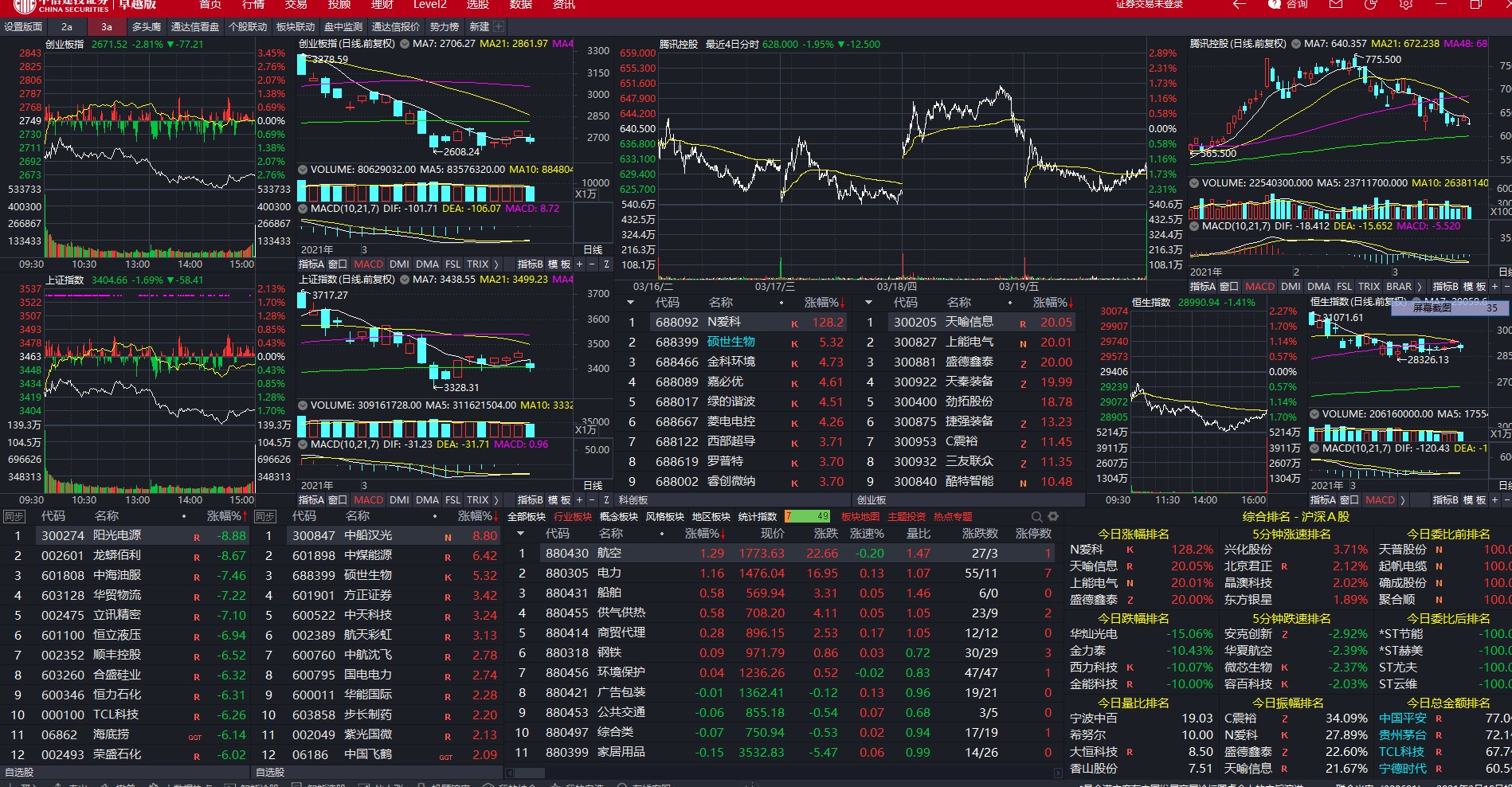Click the Z icon under 上证指数 daily chart
Screen dimensions: 1512x787
[606, 500]
